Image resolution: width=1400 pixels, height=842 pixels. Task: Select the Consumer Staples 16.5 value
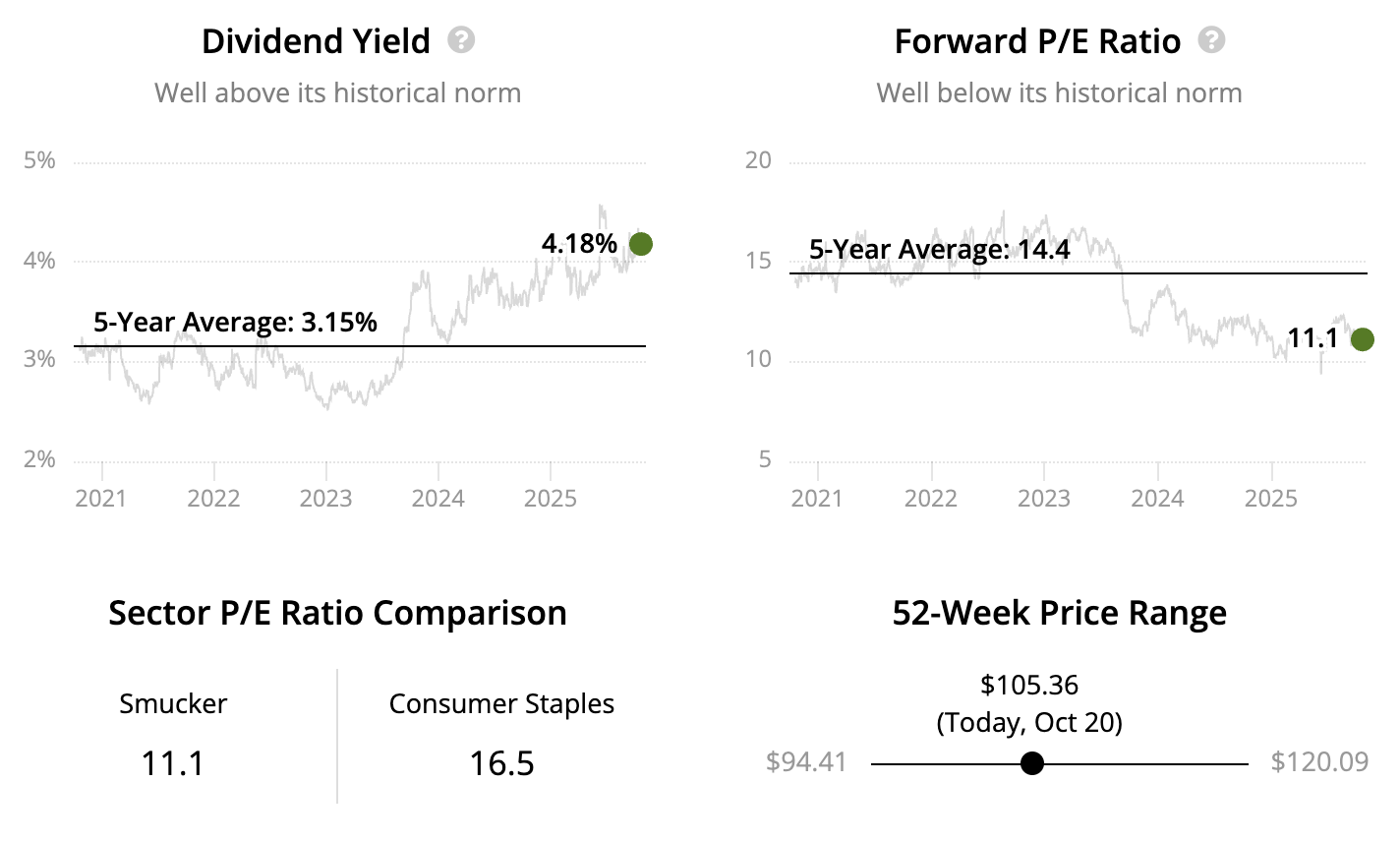click(501, 763)
